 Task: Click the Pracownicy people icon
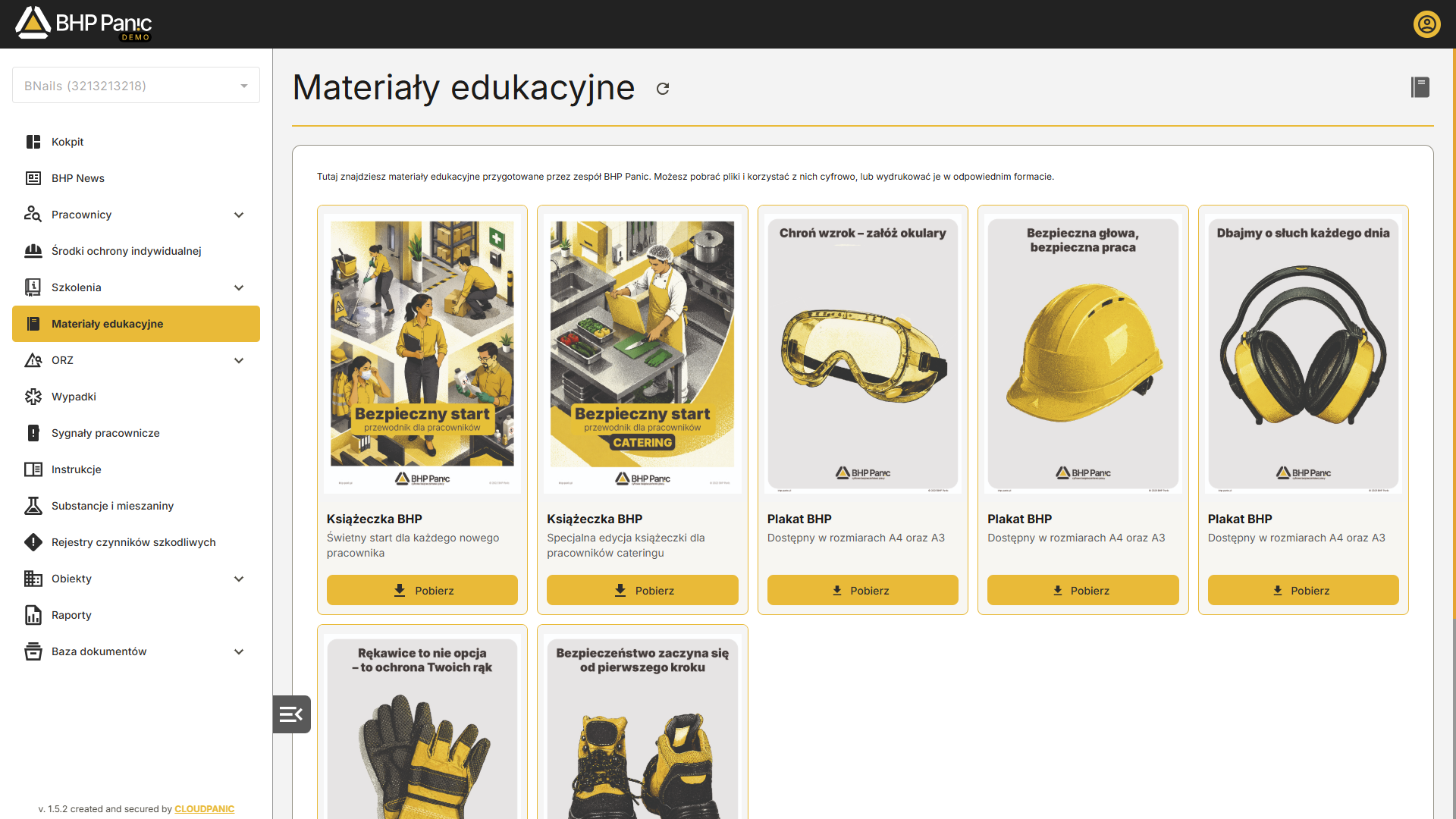pos(33,215)
